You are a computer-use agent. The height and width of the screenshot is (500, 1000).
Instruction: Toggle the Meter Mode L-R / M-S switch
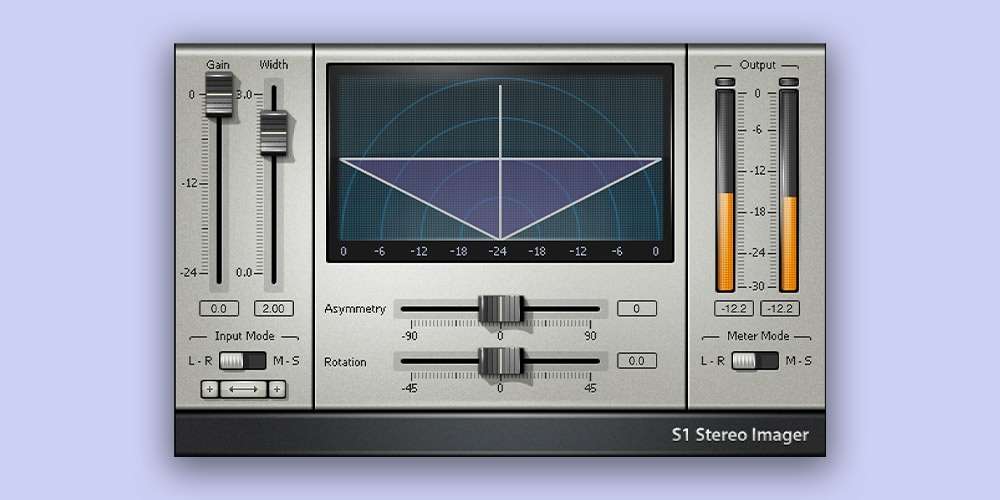tap(755, 361)
